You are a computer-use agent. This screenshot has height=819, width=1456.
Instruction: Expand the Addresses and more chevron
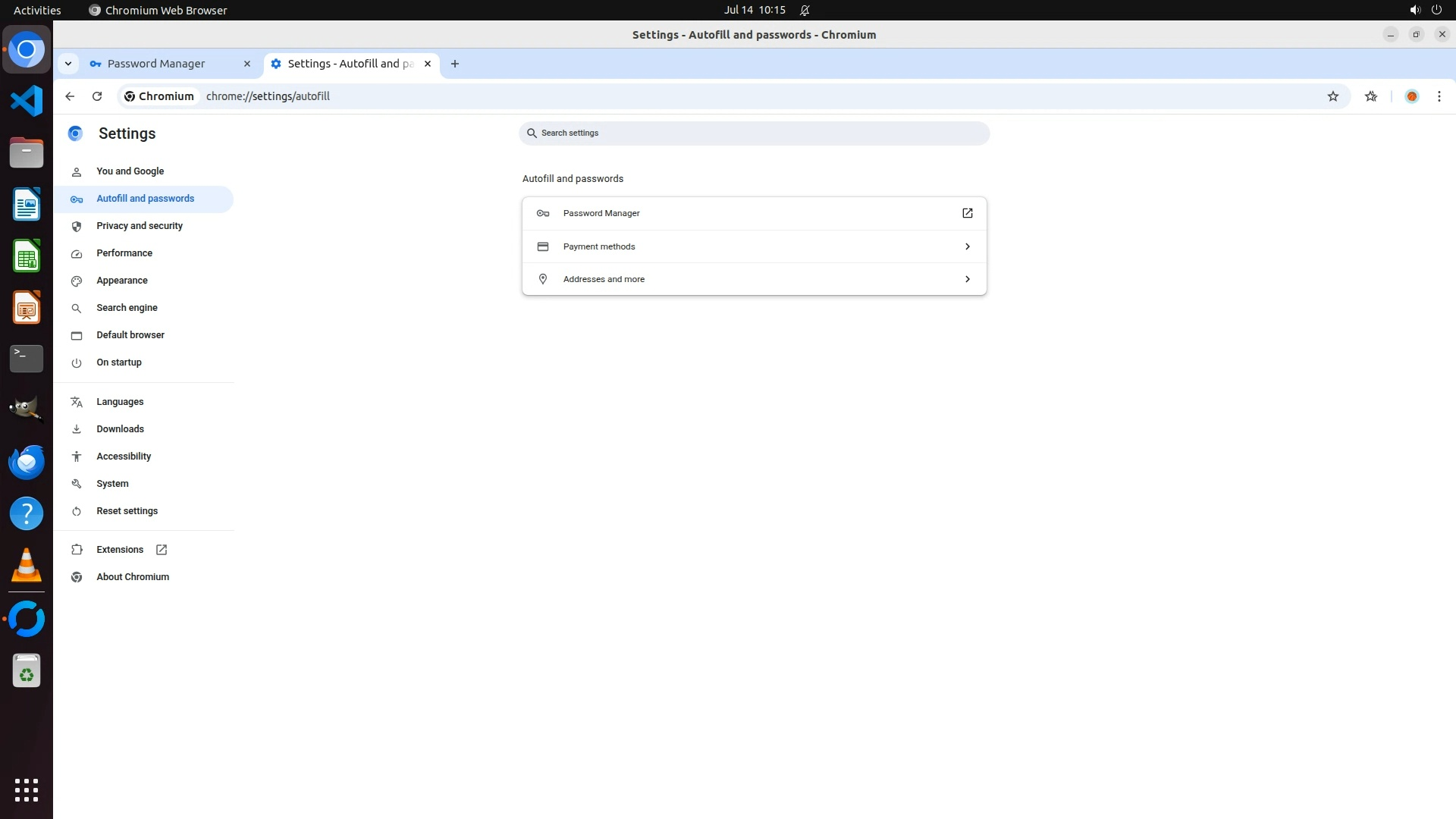[x=967, y=279]
